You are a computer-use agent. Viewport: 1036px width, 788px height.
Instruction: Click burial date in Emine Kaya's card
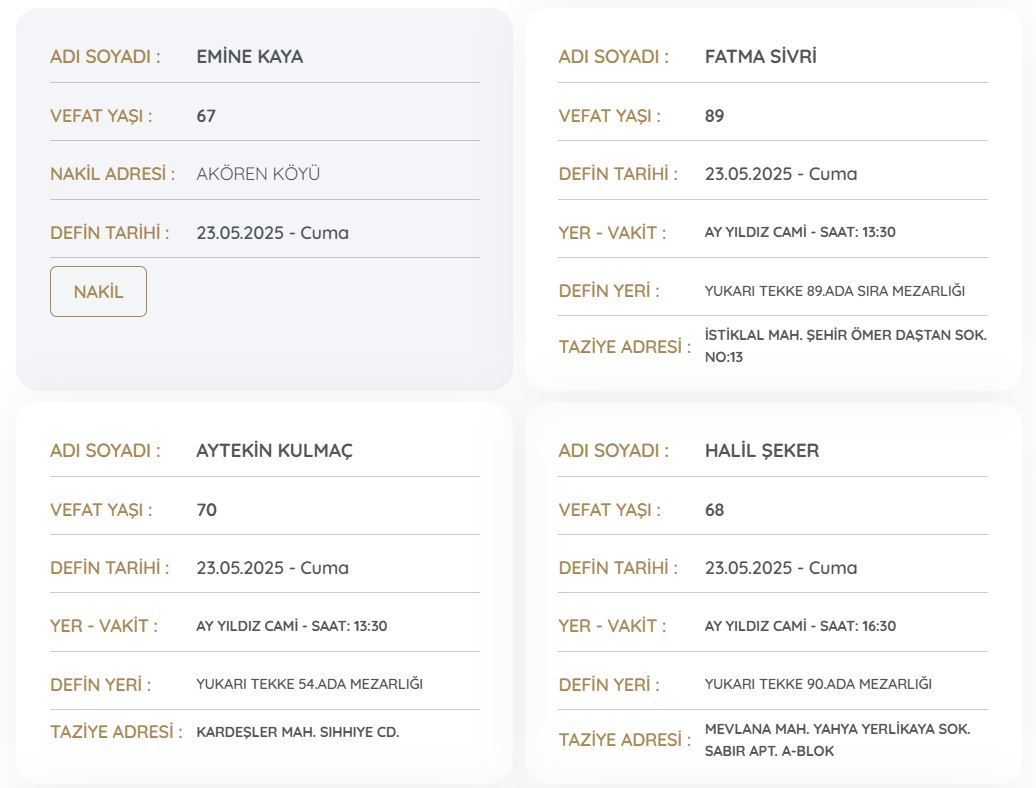pyautogui.click(x=272, y=233)
